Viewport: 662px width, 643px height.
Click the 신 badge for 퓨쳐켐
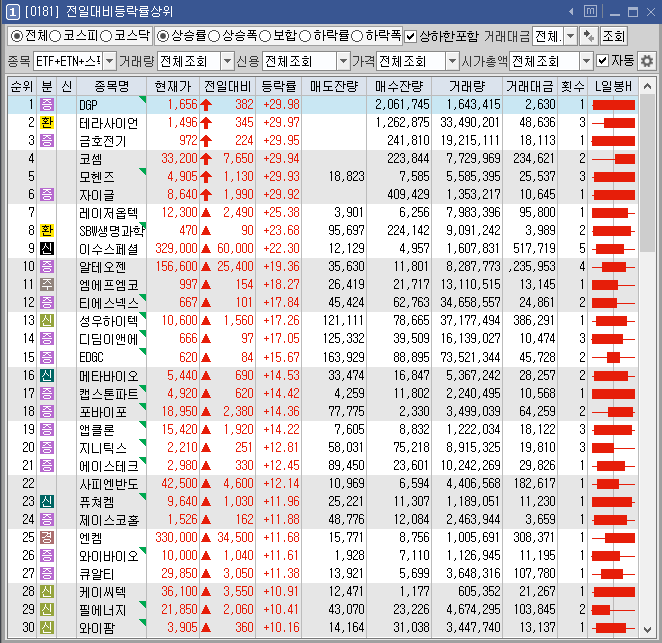coord(47,501)
